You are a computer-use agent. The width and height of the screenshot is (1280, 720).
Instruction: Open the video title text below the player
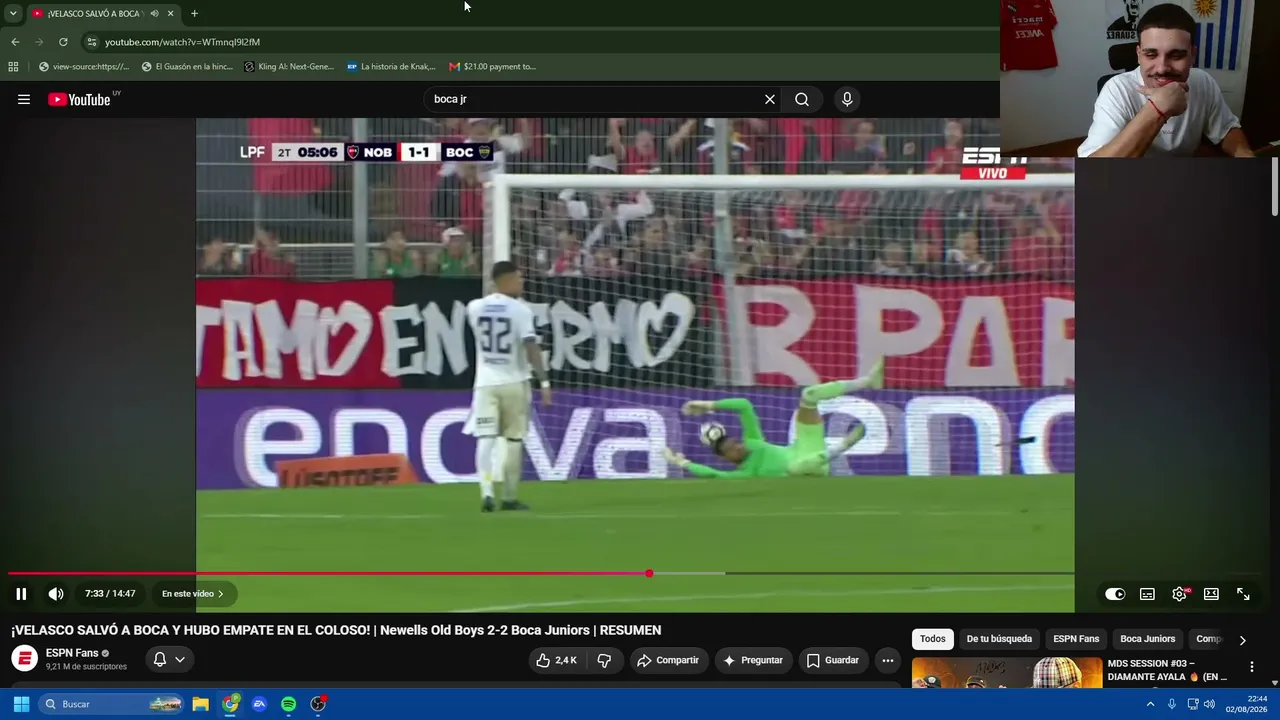pyautogui.click(x=336, y=630)
